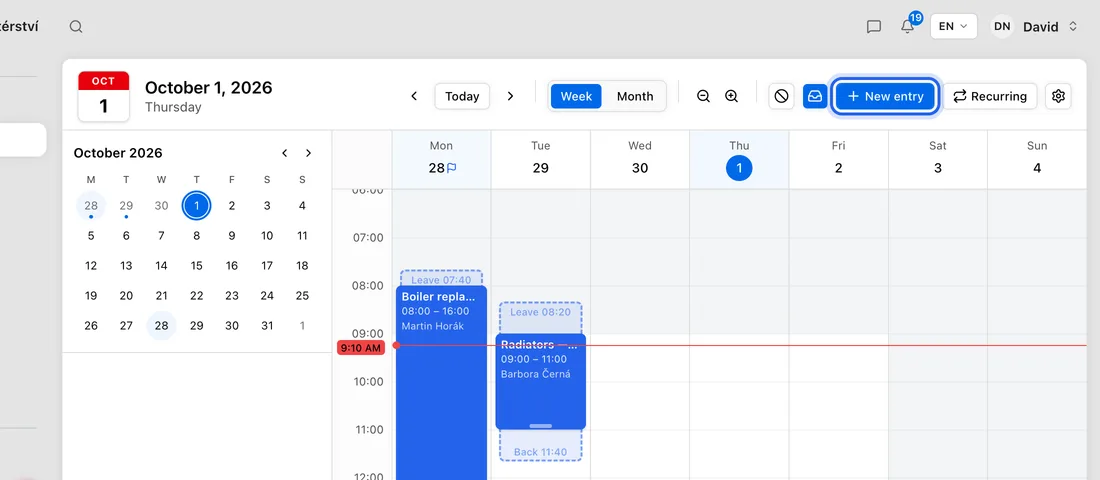Switch to Month view
This screenshot has width=1100, height=480.
pos(635,96)
